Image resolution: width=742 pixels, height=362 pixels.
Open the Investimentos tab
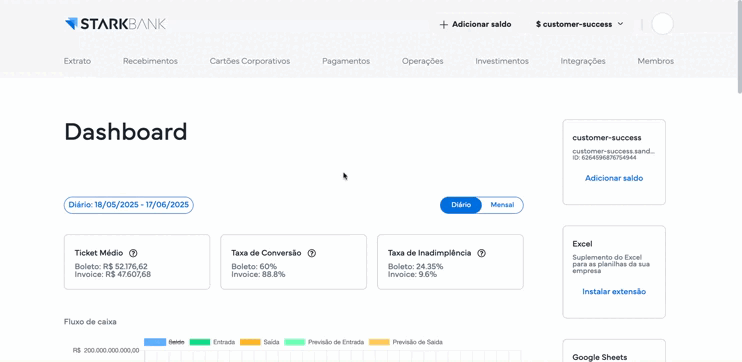pos(502,61)
